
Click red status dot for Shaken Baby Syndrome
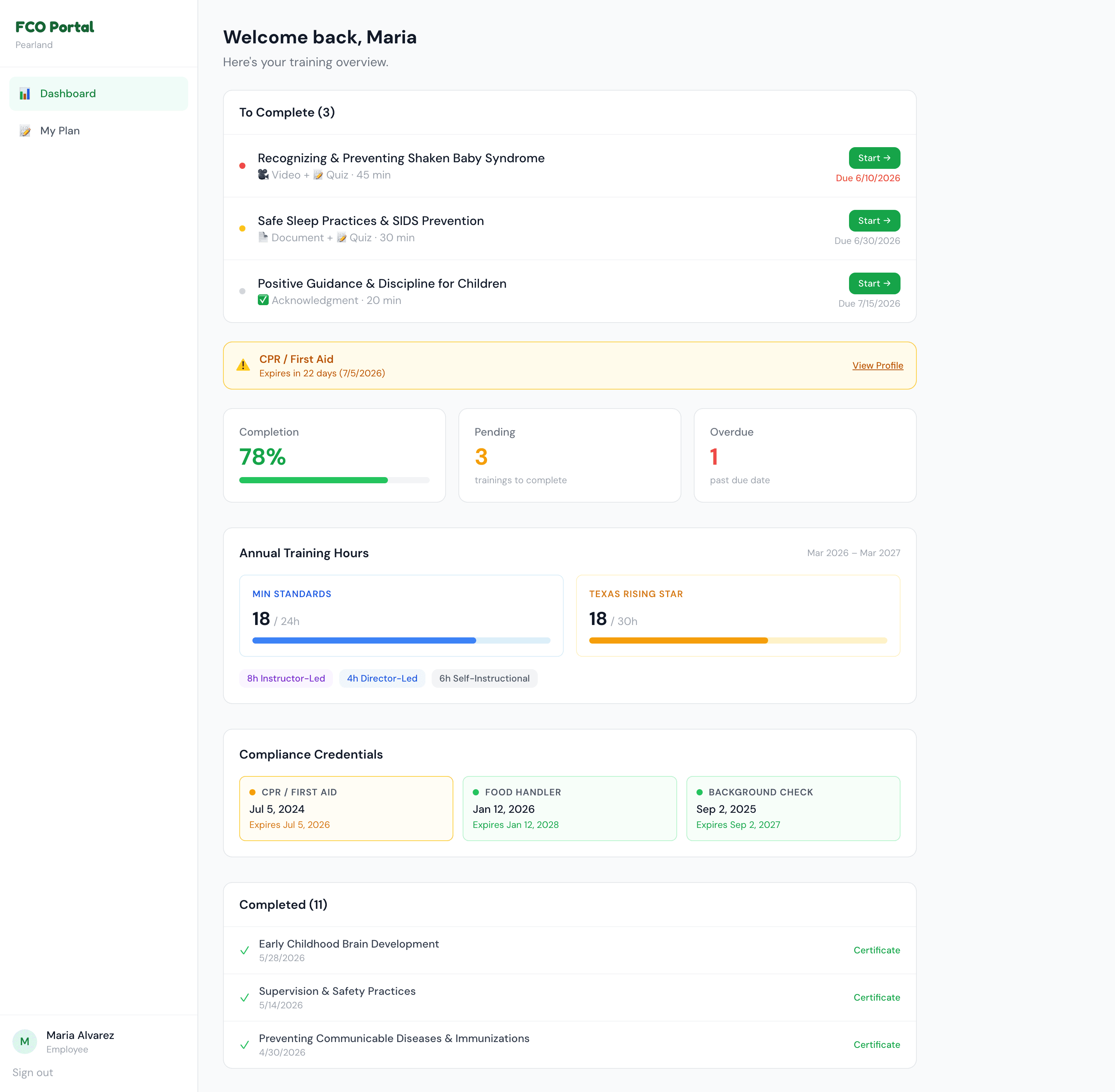coord(242,166)
